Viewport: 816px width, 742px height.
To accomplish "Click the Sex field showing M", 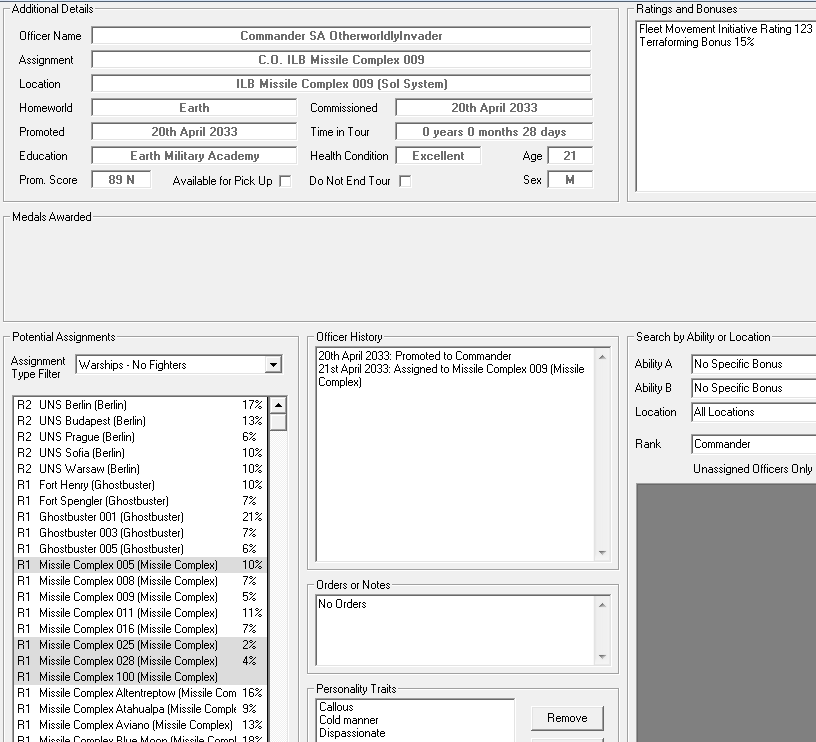I will 570,180.
